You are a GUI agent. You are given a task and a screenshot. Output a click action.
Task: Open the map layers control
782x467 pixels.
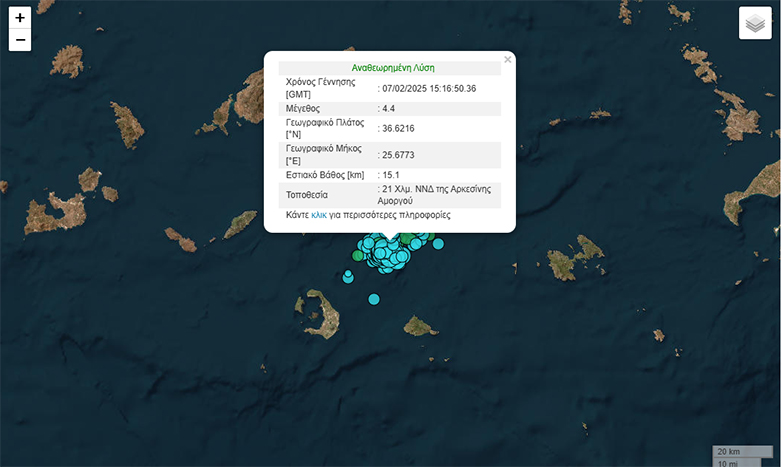coord(755,23)
